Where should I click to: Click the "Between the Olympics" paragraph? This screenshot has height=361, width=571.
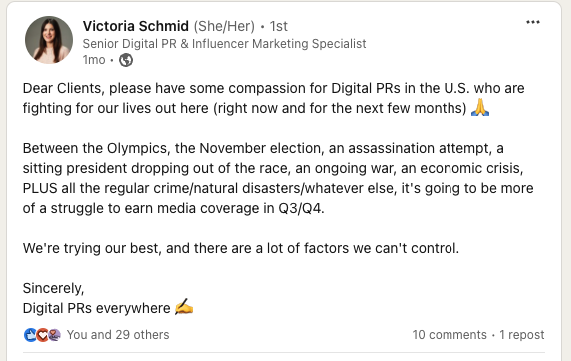[x=278, y=178]
